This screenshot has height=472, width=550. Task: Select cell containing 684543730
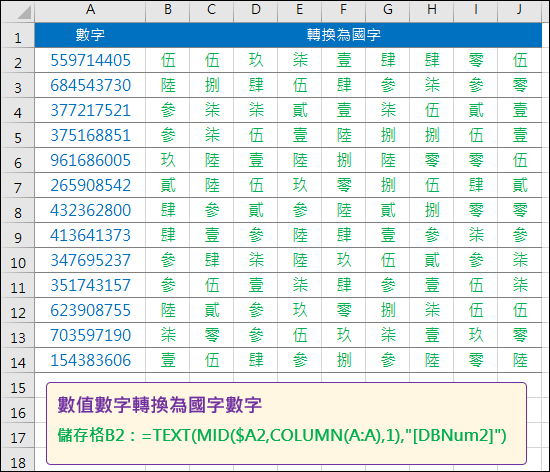pyautogui.click(x=90, y=85)
